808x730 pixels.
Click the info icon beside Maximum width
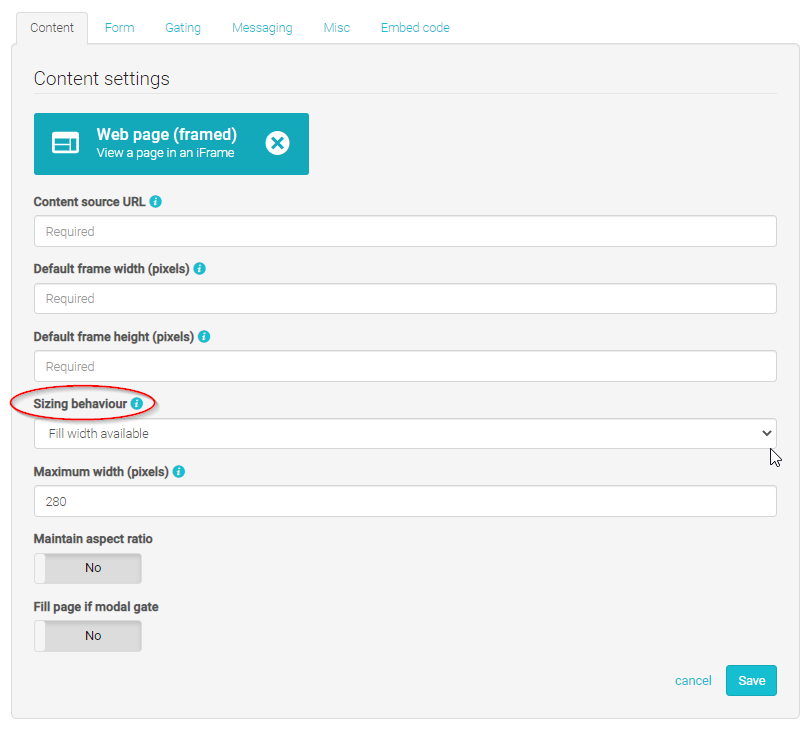179,471
